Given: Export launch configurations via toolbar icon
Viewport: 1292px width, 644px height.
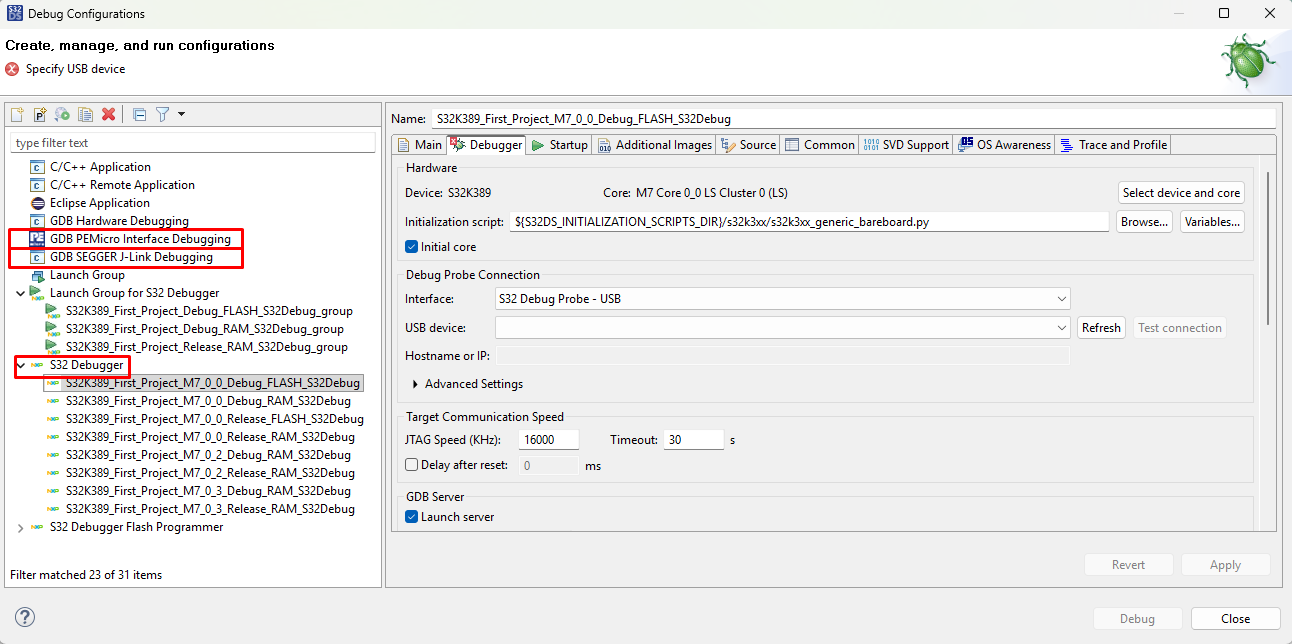Looking at the screenshot, I should click(x=61, y=114).
